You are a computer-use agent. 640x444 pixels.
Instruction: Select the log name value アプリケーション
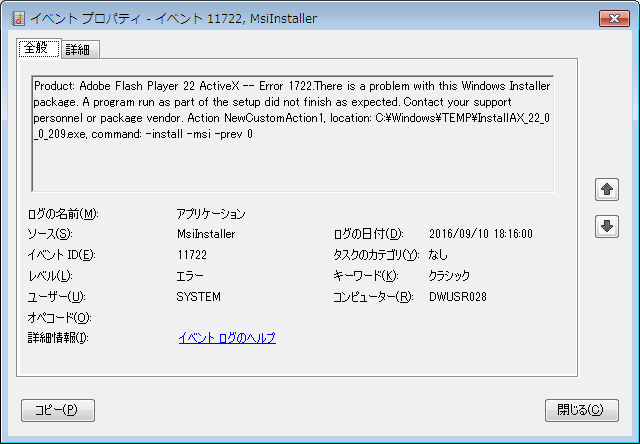click(211, 213)
